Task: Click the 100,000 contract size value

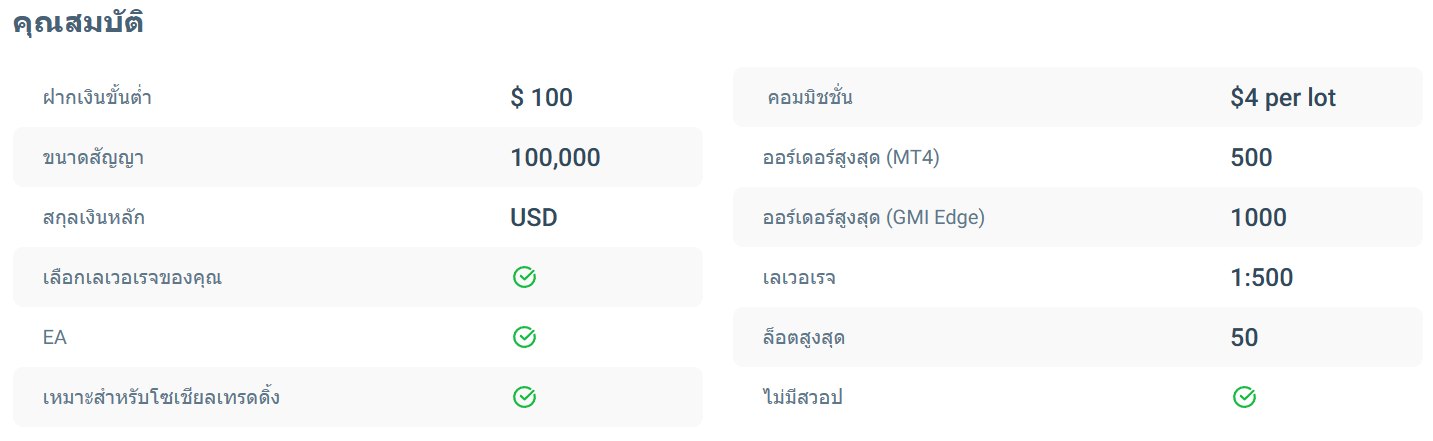Action: (x=555, y=158)
